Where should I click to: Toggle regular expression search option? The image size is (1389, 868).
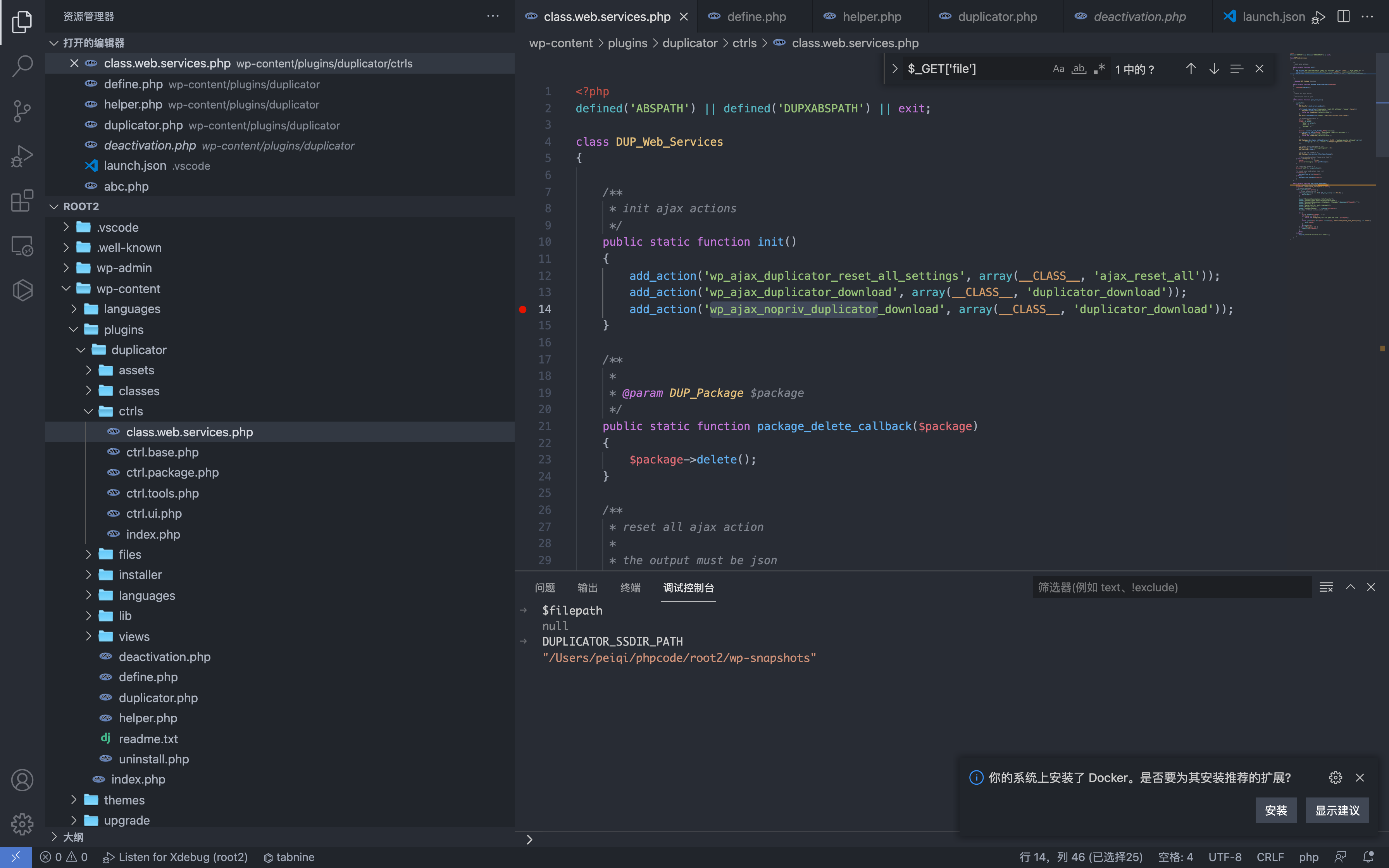pyautogui.click(x=1099, y=69)
